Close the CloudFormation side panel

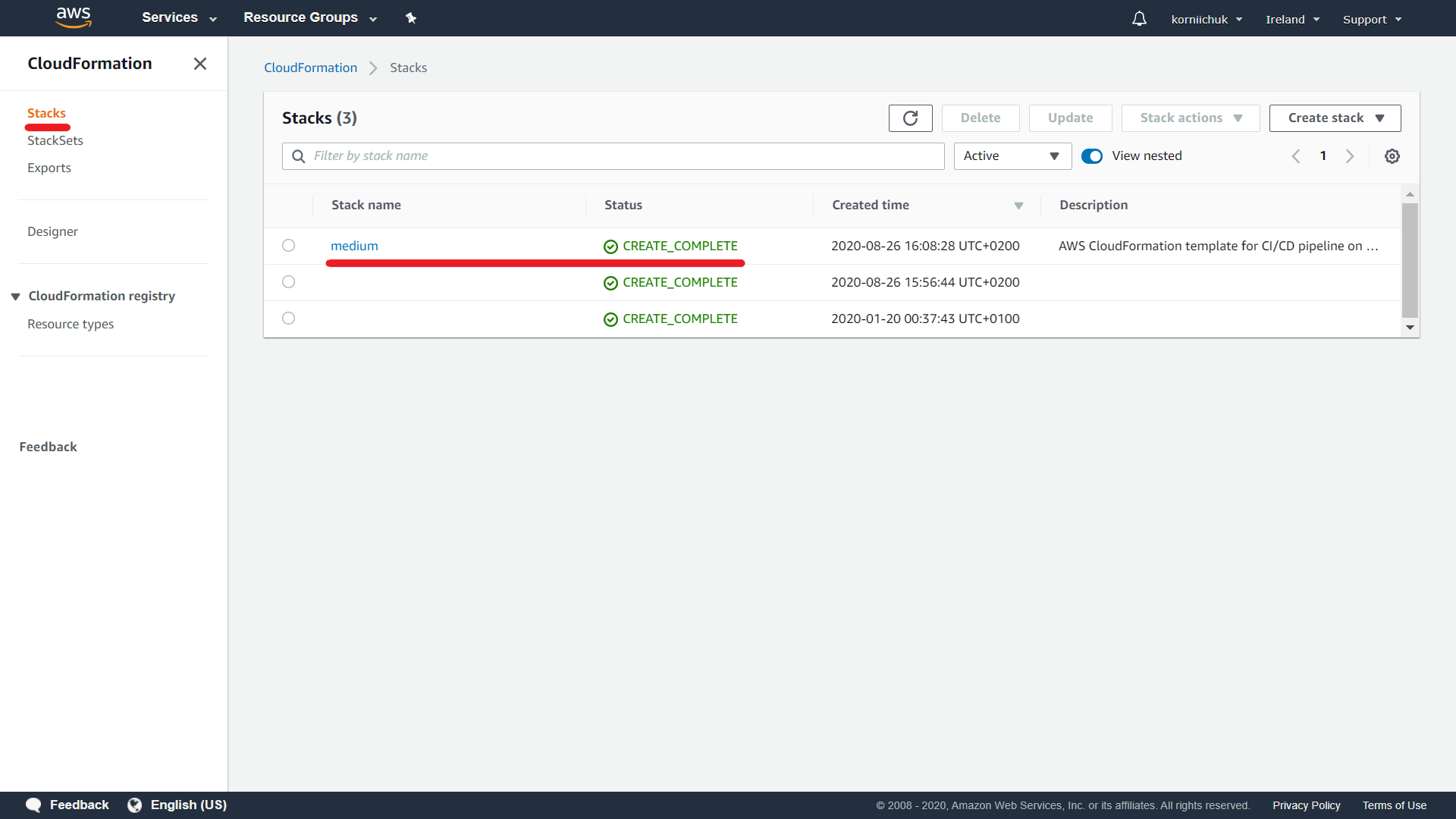tap(200, 64)
